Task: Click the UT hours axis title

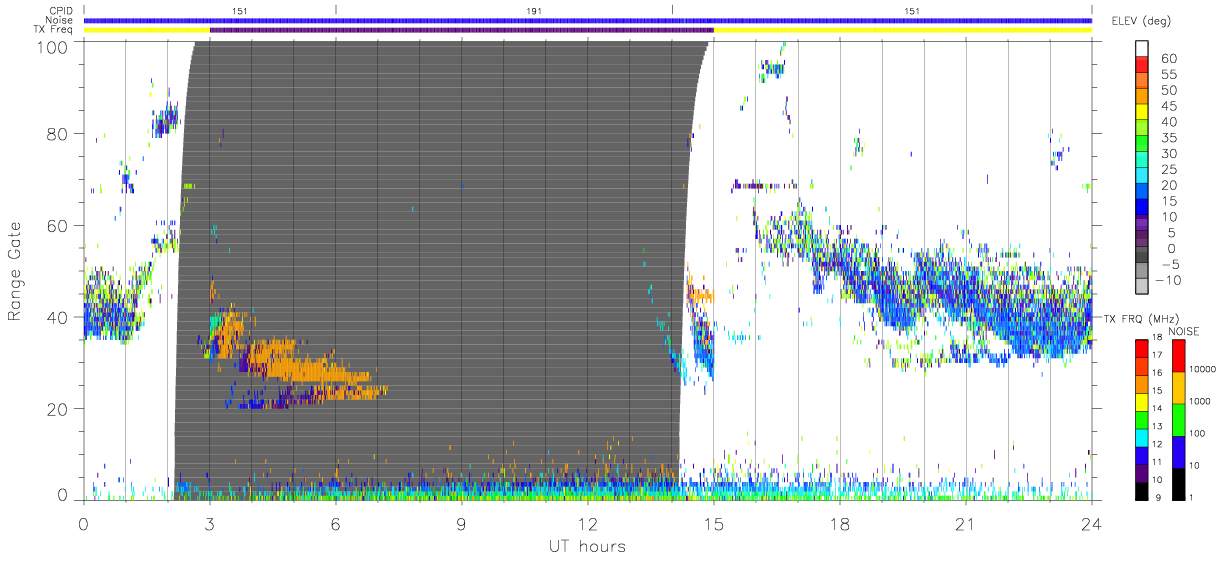Action: pyautogui.click(x=586, y=546)
